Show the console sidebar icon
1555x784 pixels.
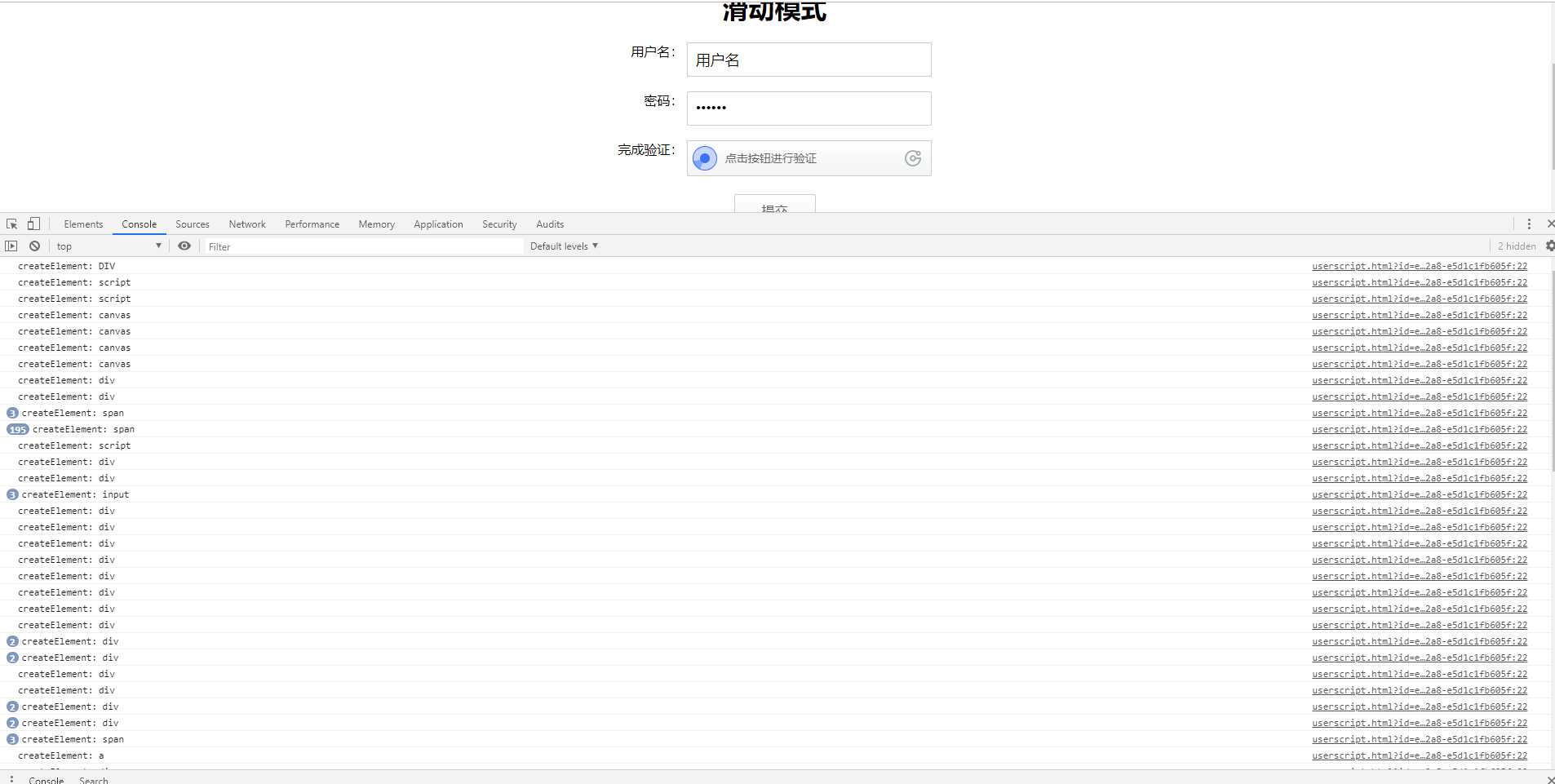click(11, 246)
